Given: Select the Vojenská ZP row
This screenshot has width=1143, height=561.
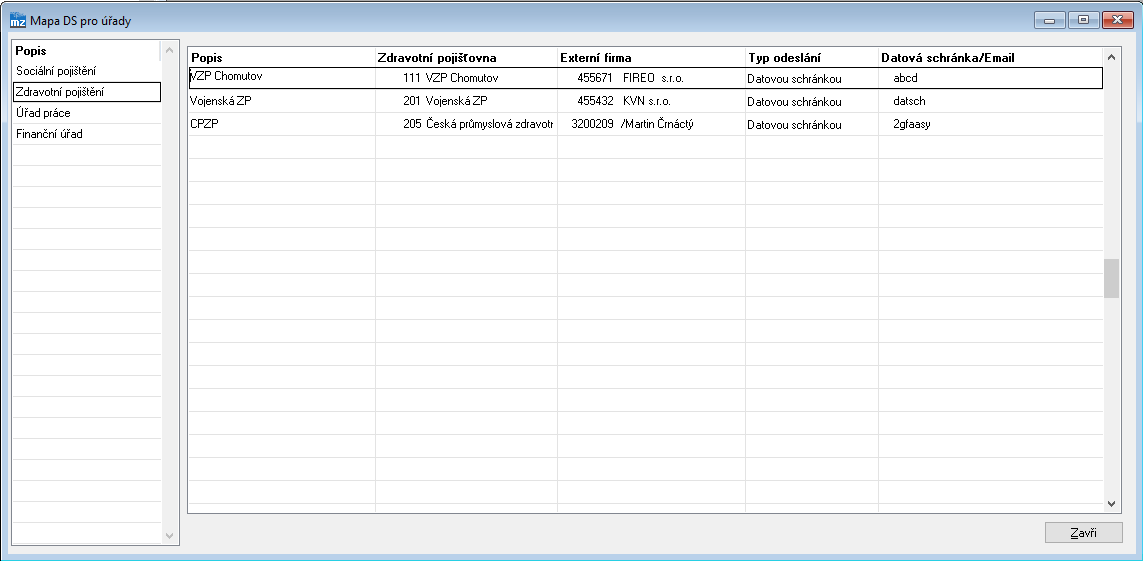Looking at the screenshot, I should (x=221, y=101).
